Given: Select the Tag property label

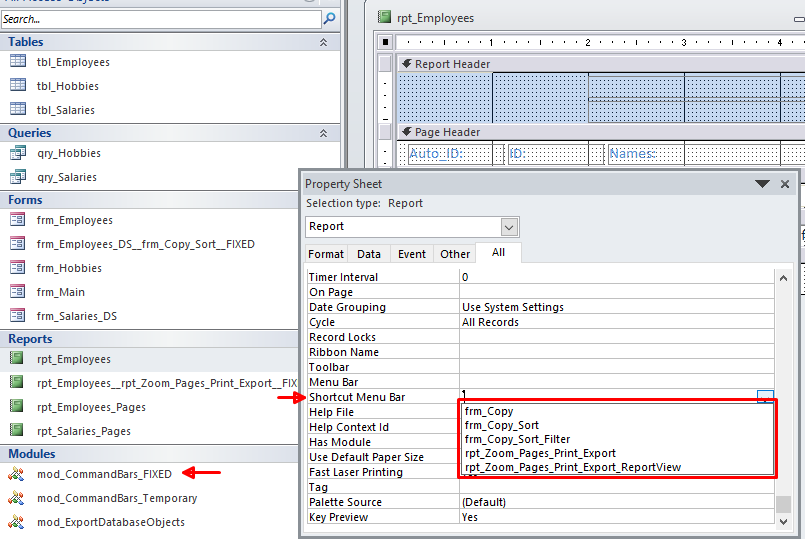Looking at the screenshot, I should pyautogui.click(x=318, y=487).
